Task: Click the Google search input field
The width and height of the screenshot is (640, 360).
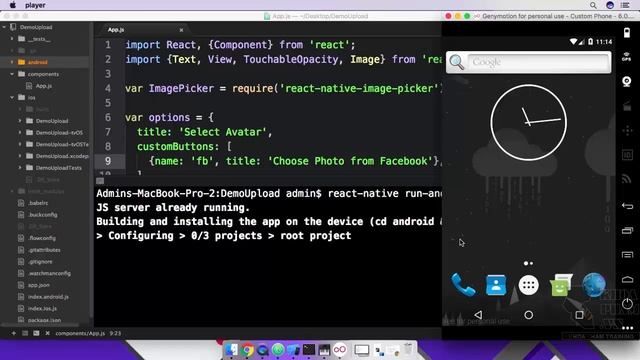Action: tap(538, 62)
